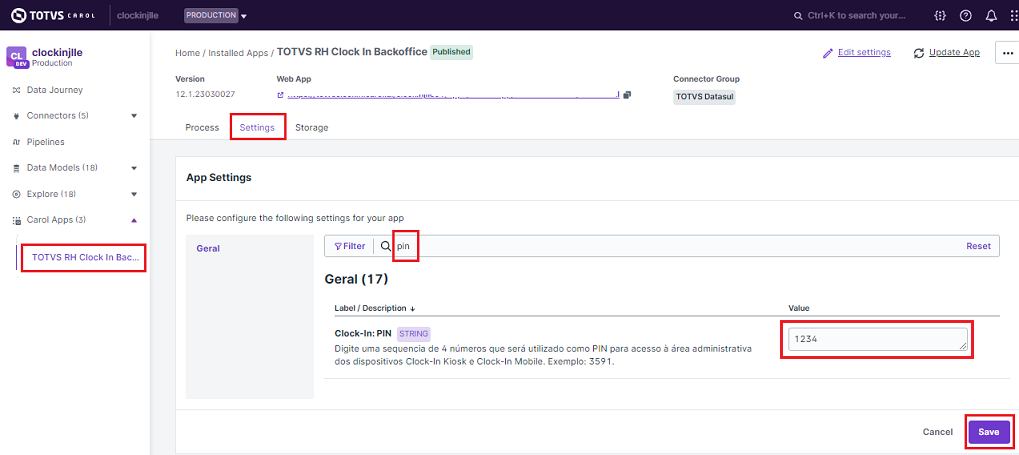Click Update App link

click(954, 52)
